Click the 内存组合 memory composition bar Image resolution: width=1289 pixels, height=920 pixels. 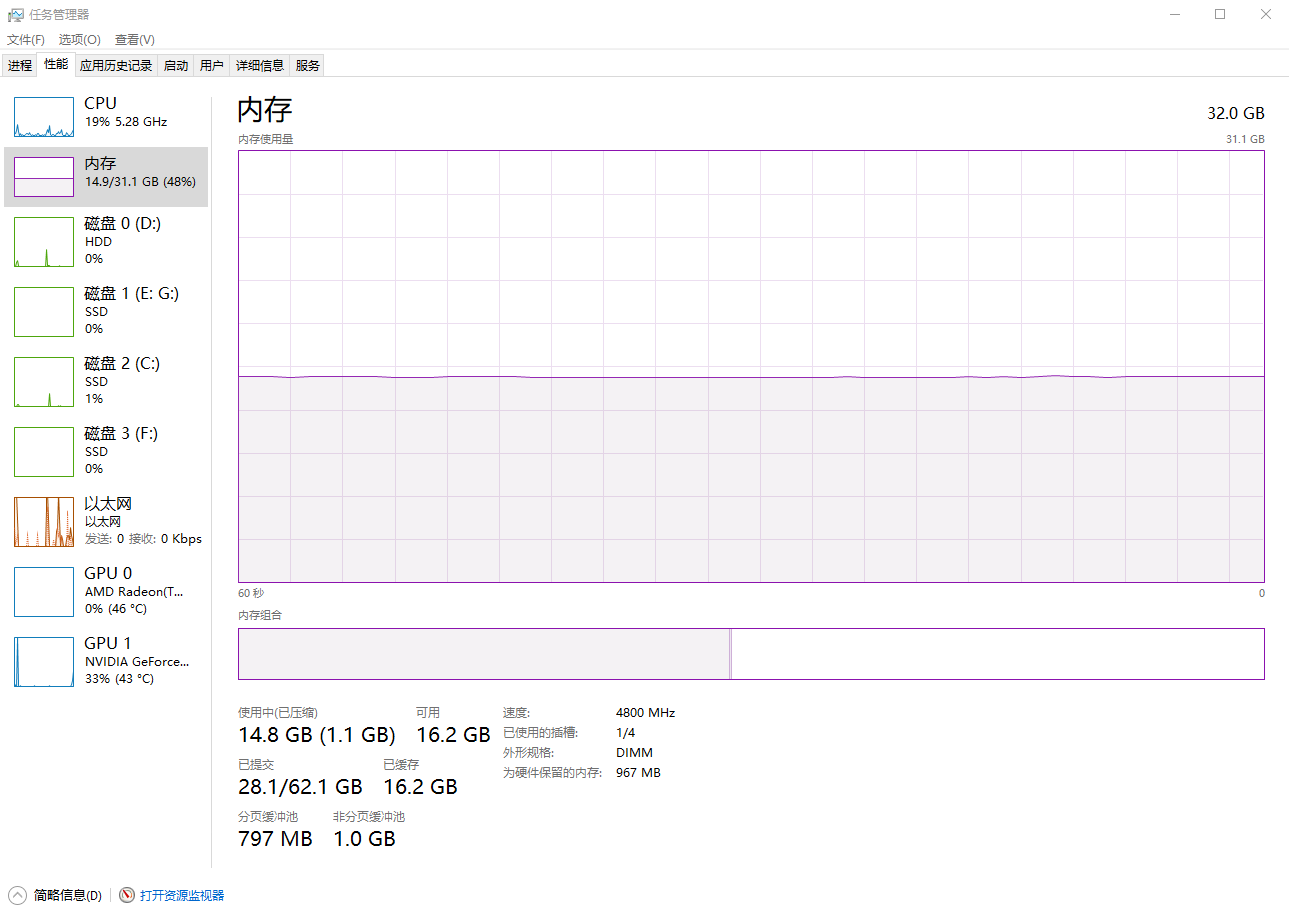coord(750,653)
